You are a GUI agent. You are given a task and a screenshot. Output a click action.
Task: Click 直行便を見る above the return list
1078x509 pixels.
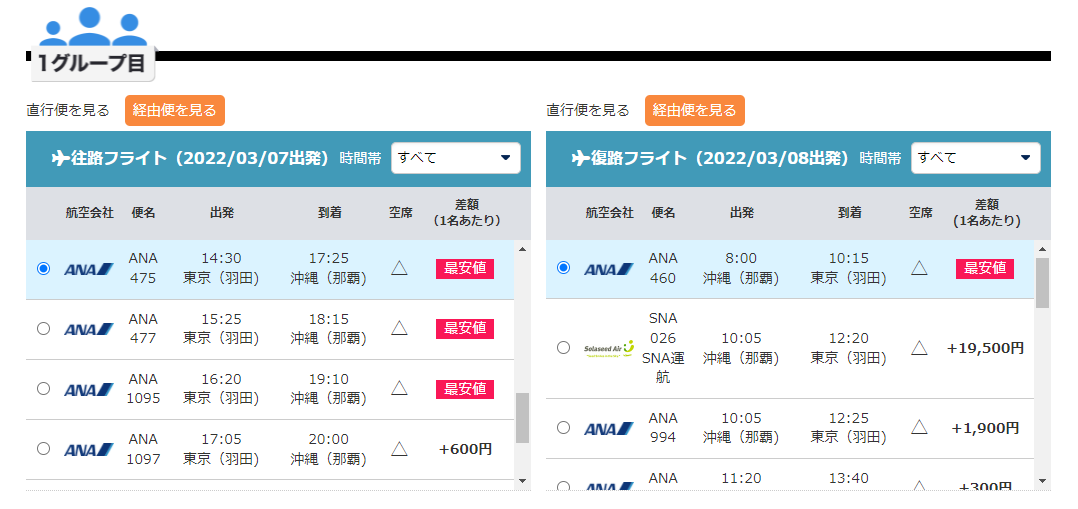click(588, 110)
